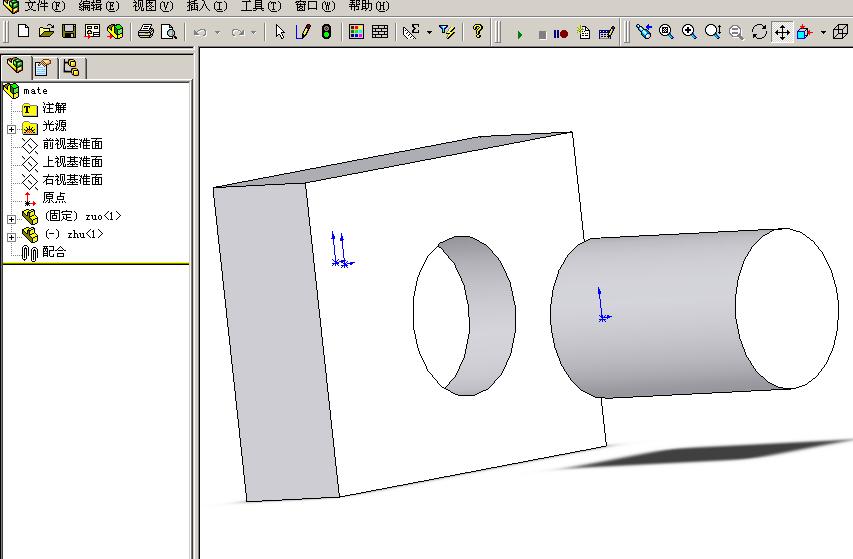The height and width of the screenshot is (559, 853).
Task: Select the 上视基准面 plane
Action: (72, 162)
